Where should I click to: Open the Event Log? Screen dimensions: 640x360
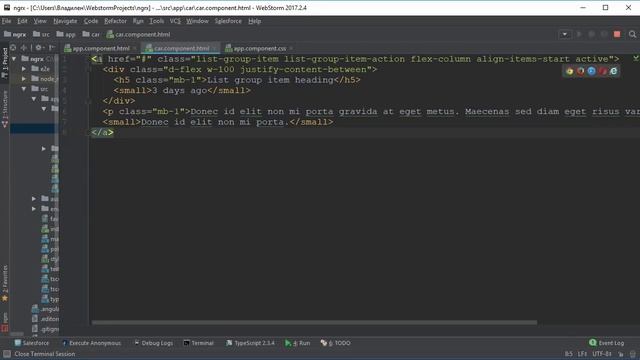tap(607, 343)
